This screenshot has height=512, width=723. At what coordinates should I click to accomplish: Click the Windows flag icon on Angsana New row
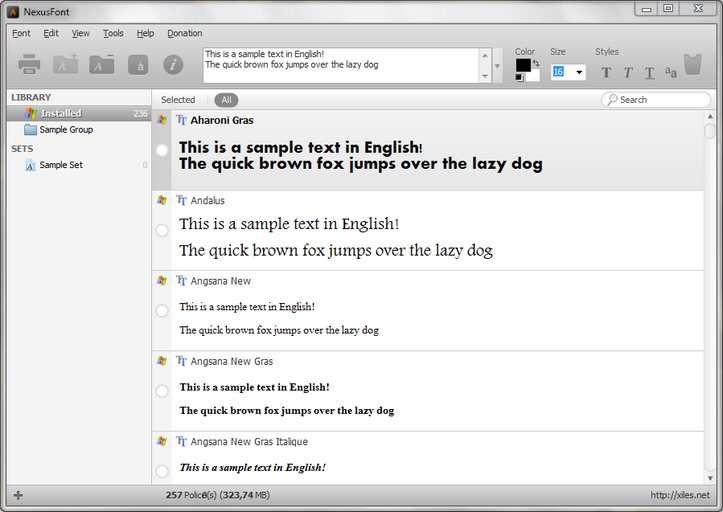[162, 280]
